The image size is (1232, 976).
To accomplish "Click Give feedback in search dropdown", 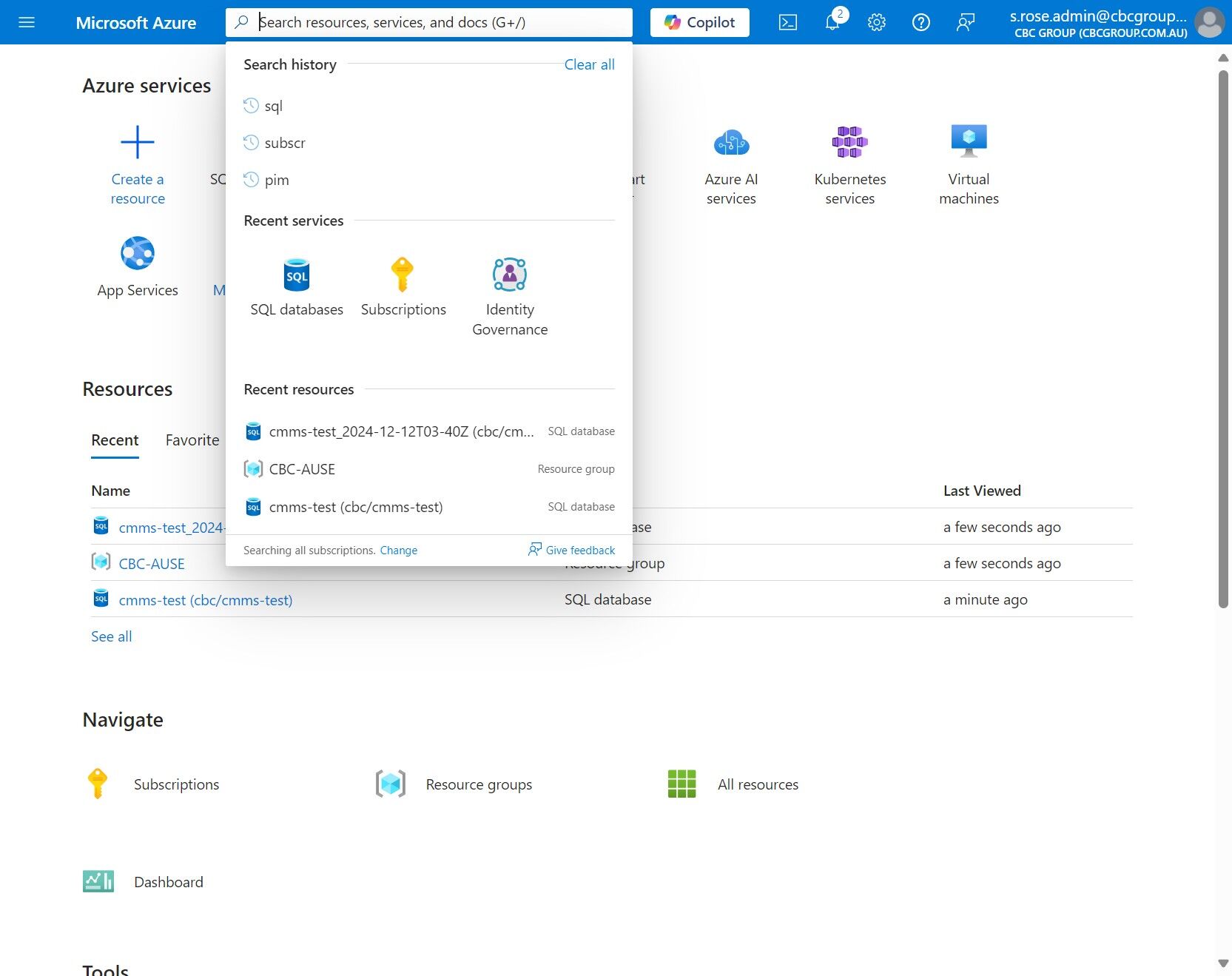I will point(571,550).
